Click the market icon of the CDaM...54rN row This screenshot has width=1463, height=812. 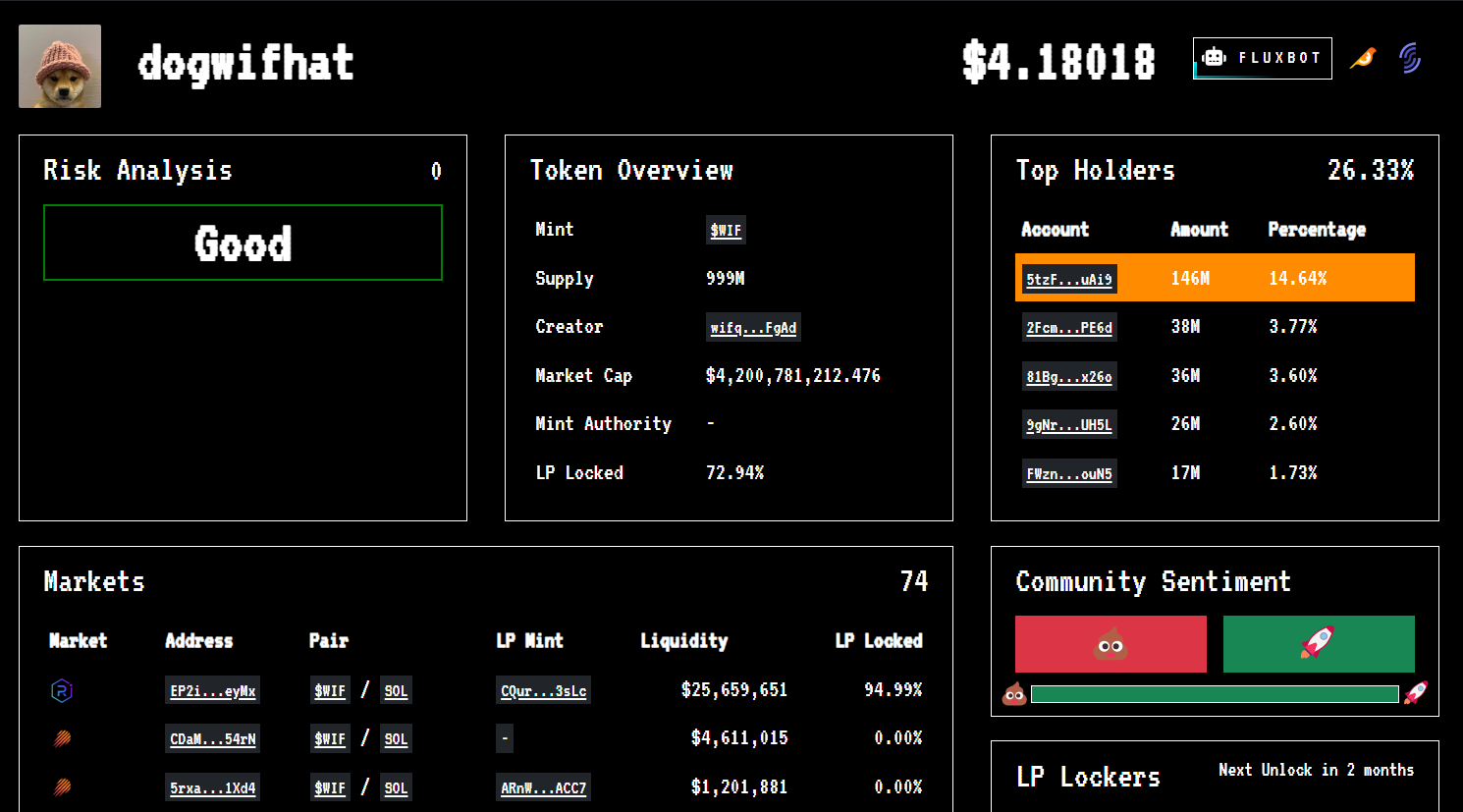pos(62,738)
